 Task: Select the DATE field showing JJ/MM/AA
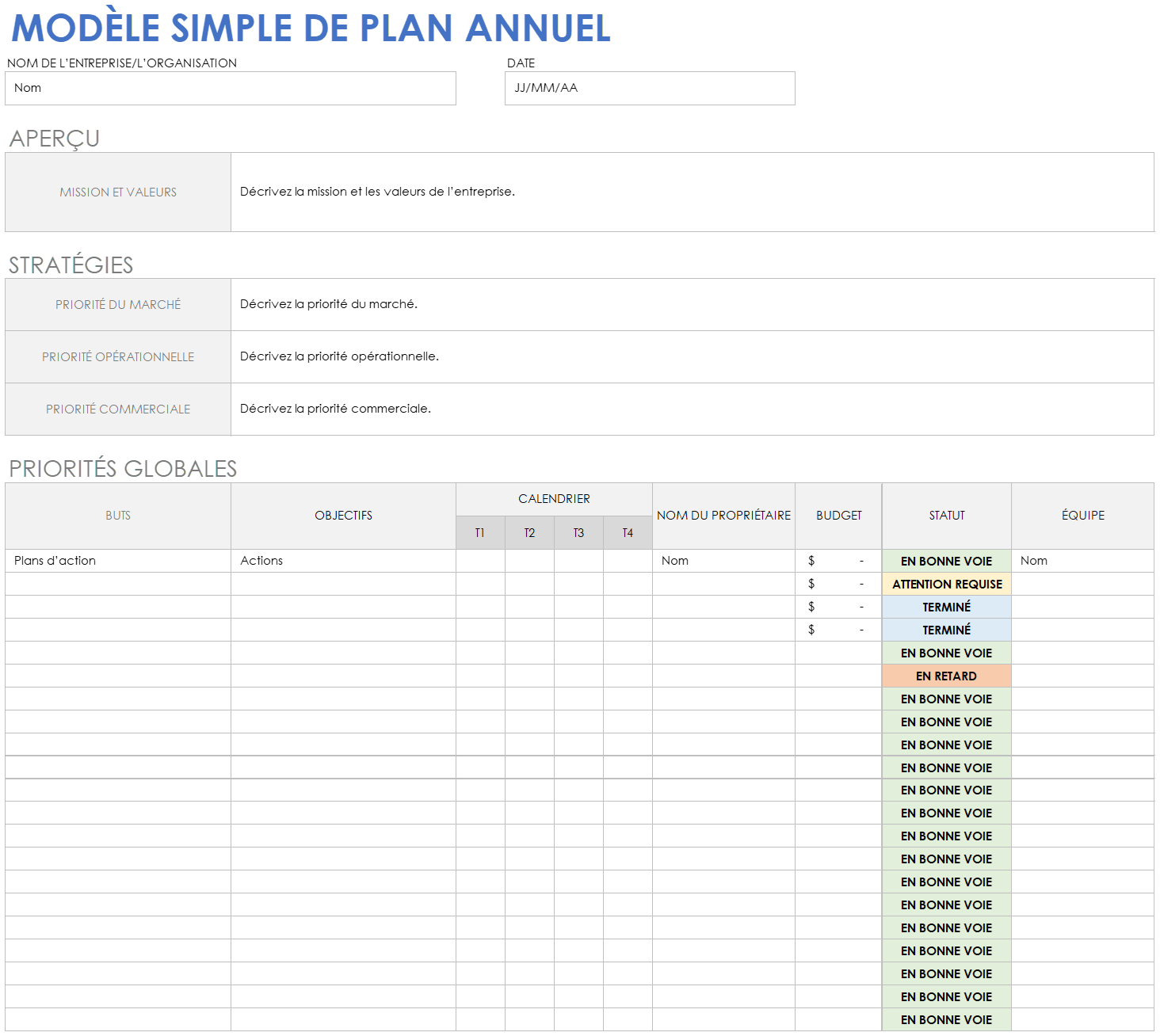650,88
